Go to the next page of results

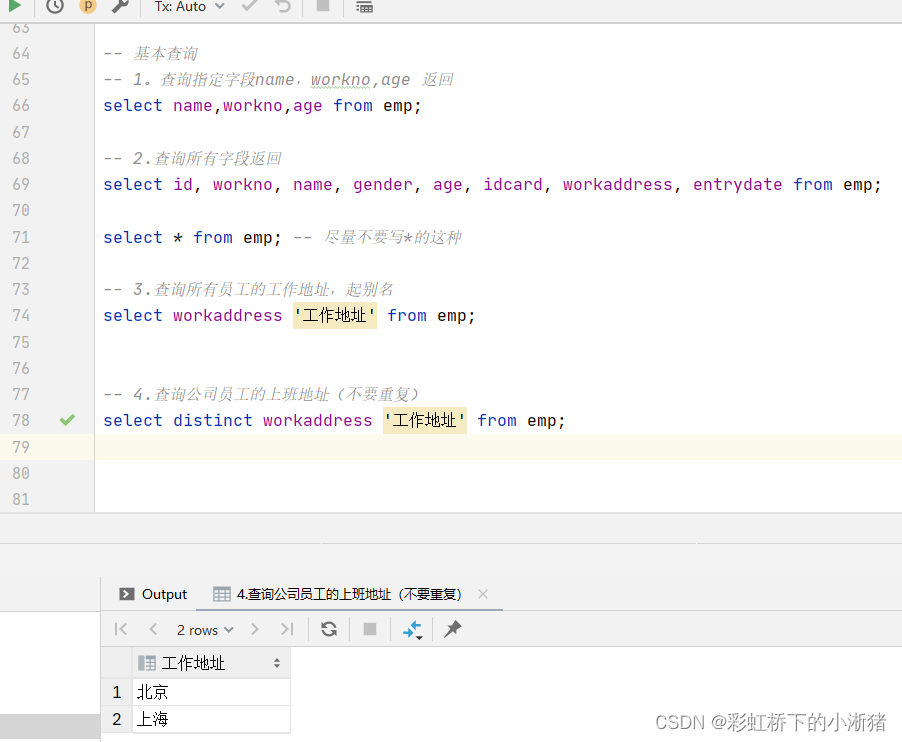pyautogui.click(x=254, y=629)
